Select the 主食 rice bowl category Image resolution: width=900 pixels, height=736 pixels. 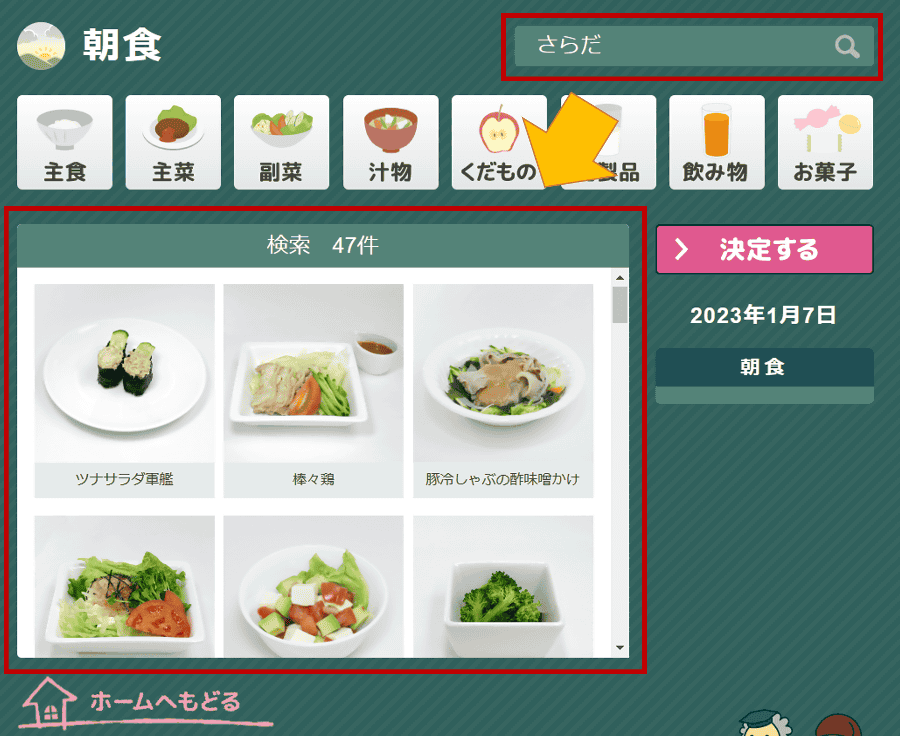click(65, 142)
